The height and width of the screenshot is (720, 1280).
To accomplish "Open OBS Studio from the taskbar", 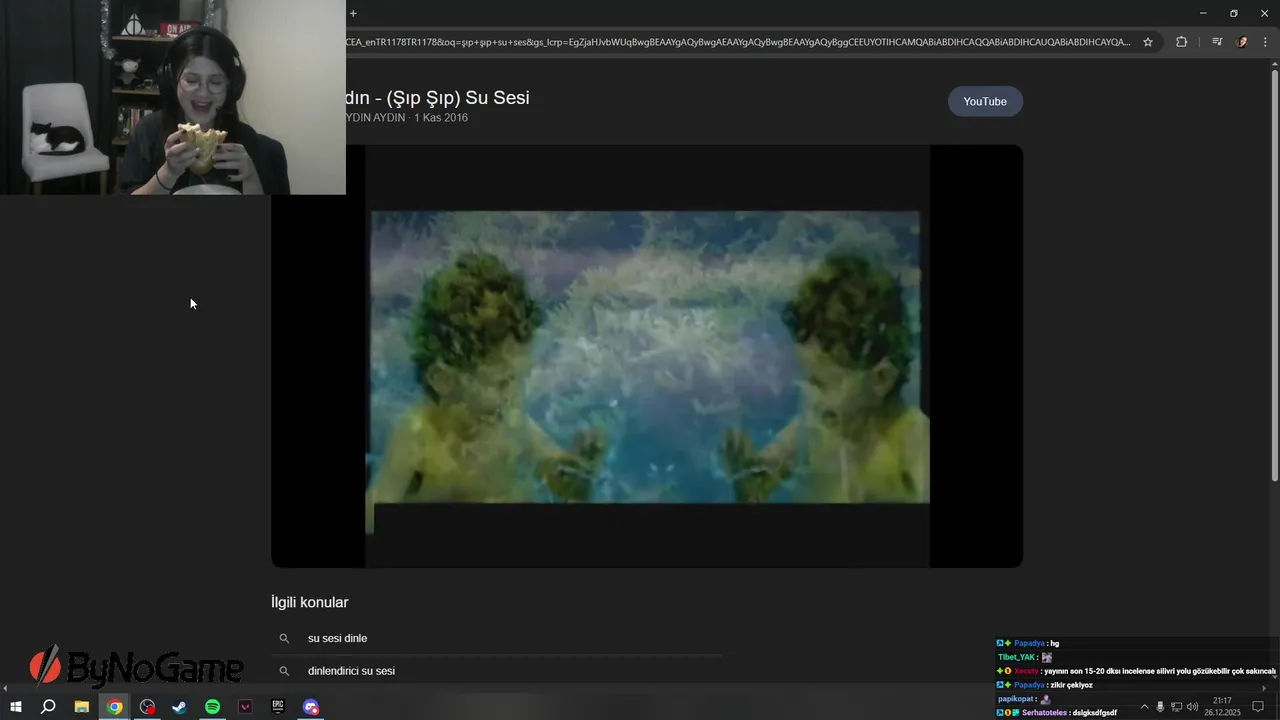I will point(148,707).
